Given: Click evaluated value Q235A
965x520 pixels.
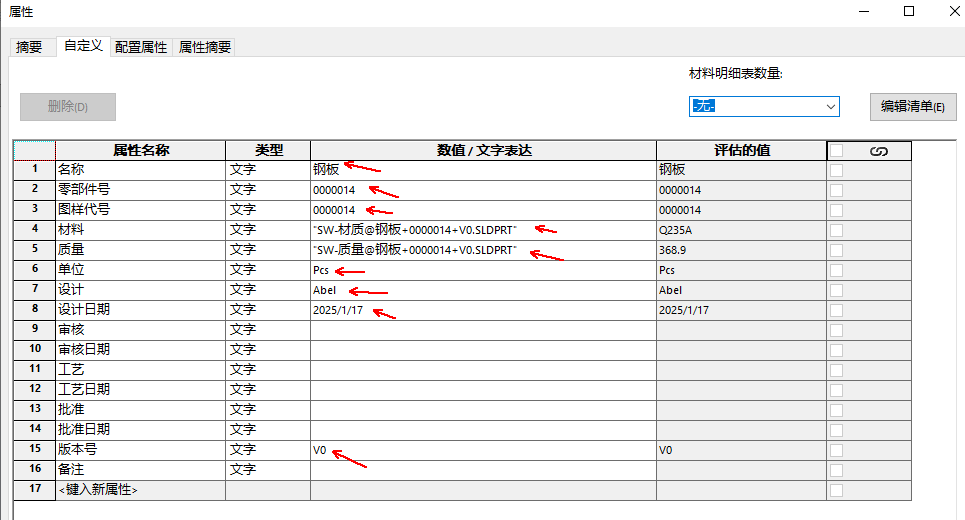Looking at the screenshot, I should tap(742, 230).
